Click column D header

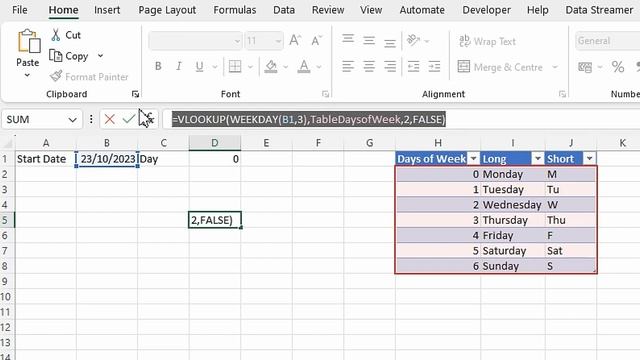[x=215, y=143]
